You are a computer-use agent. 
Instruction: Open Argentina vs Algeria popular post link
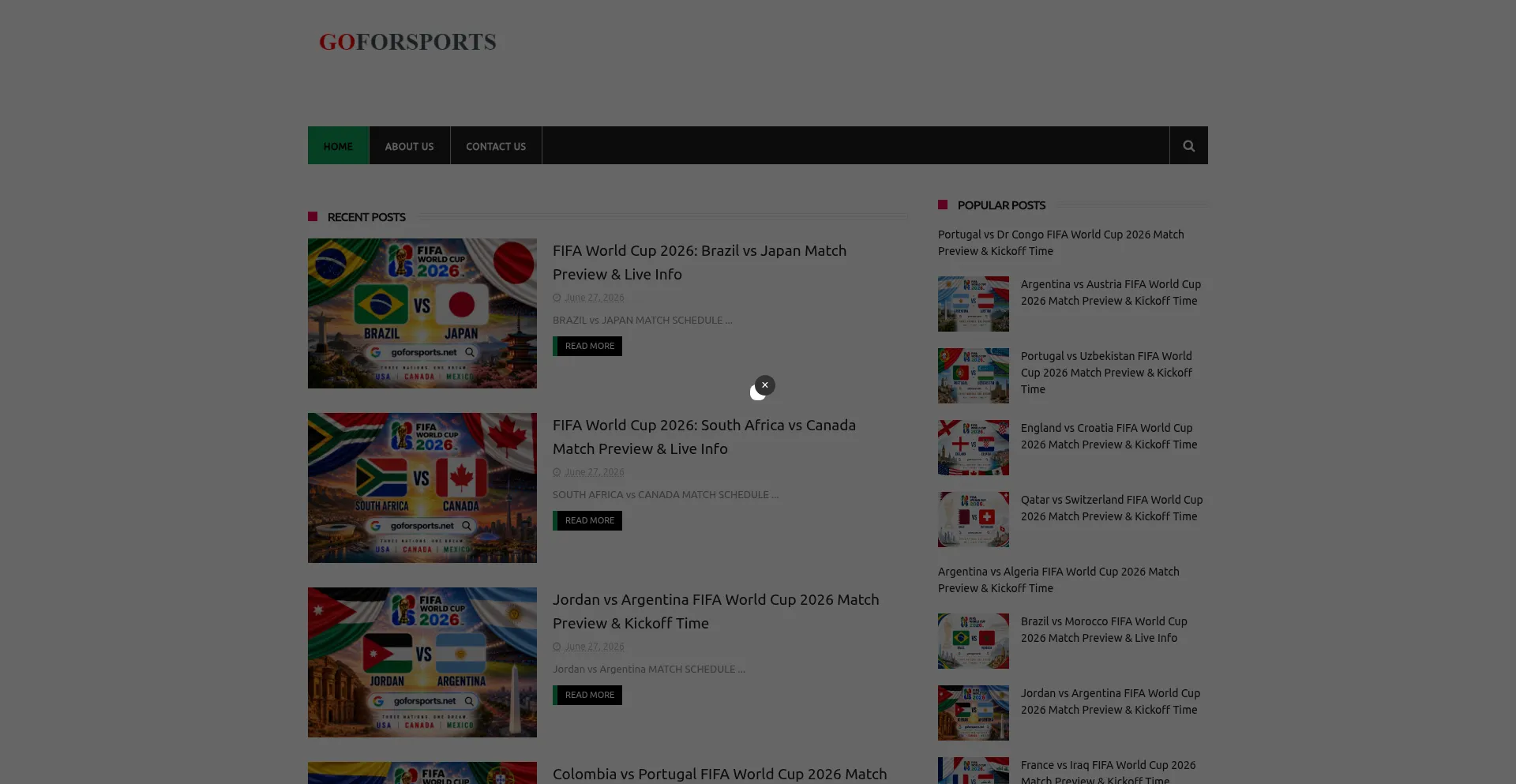1059,580
